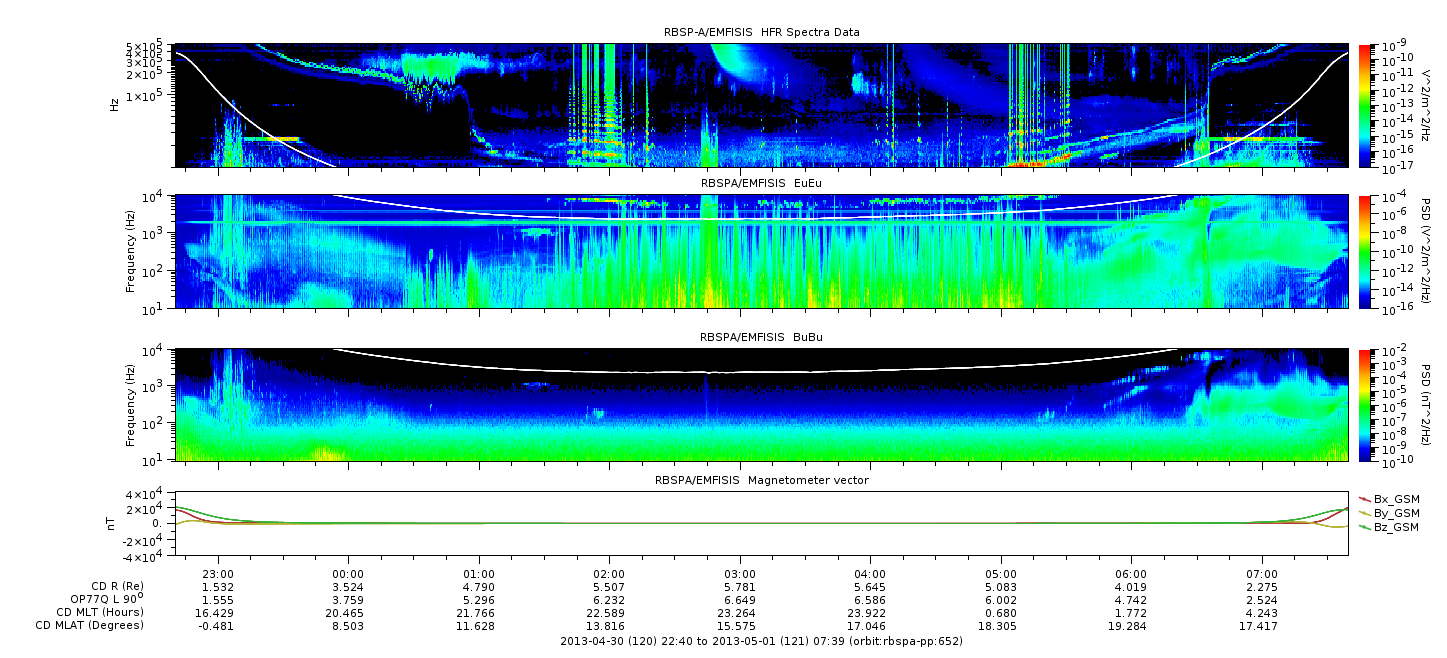Click the HFR spectra color scale bar
The width and height of the screenshot is (1447, 658).
click(x=1366, y=105)
